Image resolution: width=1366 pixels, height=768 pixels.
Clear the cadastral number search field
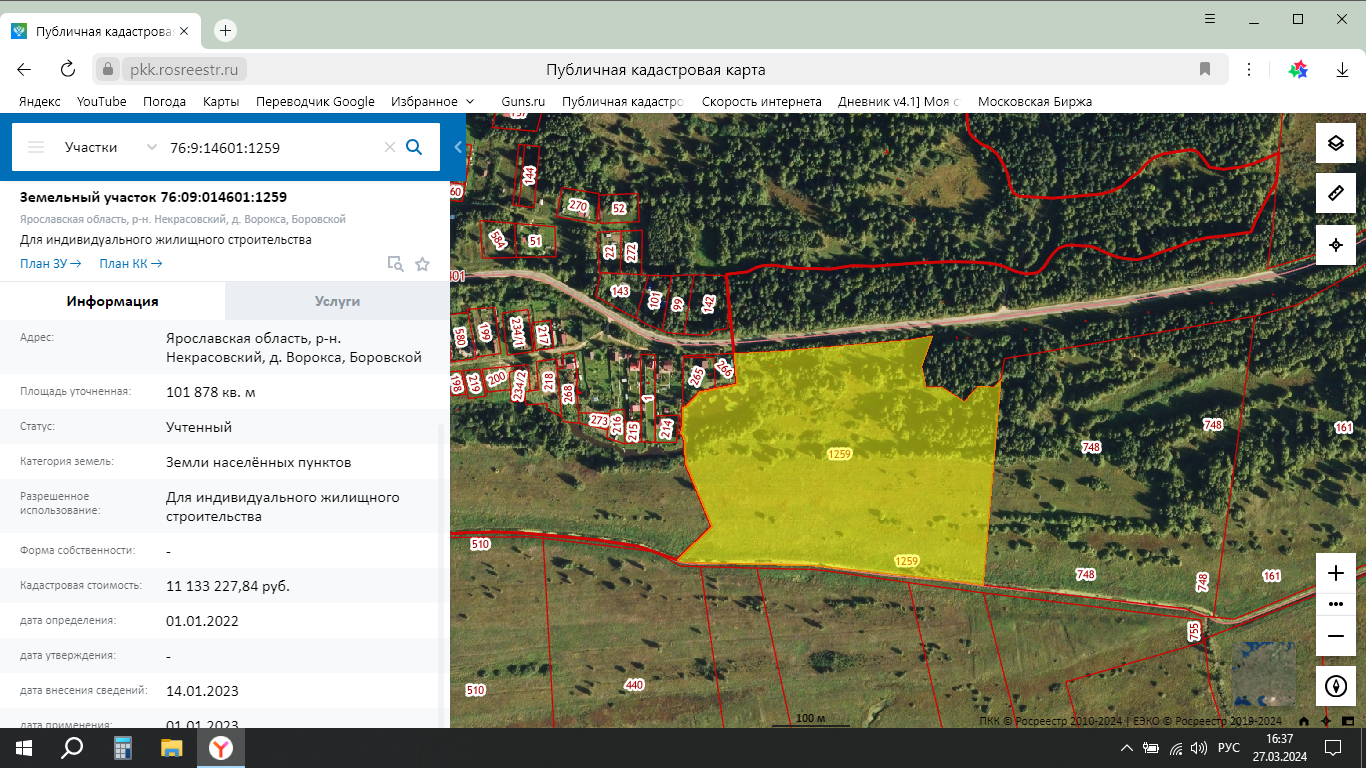pyautogui.click(x=390, y=147)
